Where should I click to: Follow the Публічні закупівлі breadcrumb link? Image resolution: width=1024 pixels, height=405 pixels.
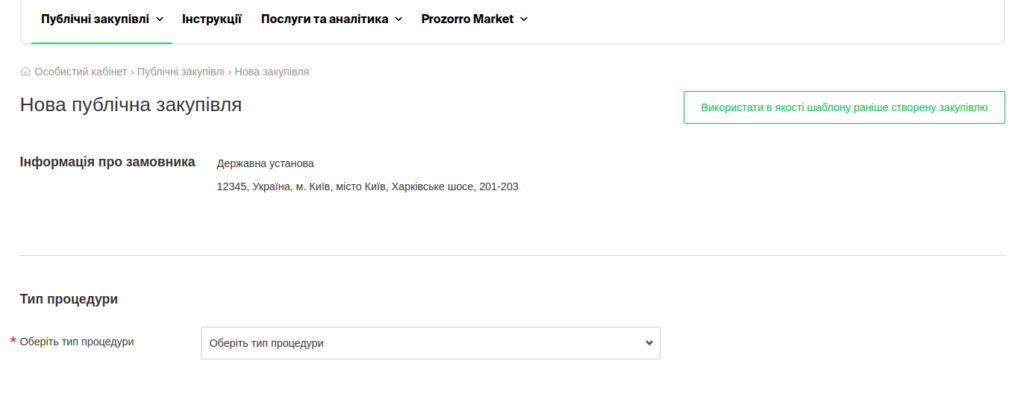181,72
